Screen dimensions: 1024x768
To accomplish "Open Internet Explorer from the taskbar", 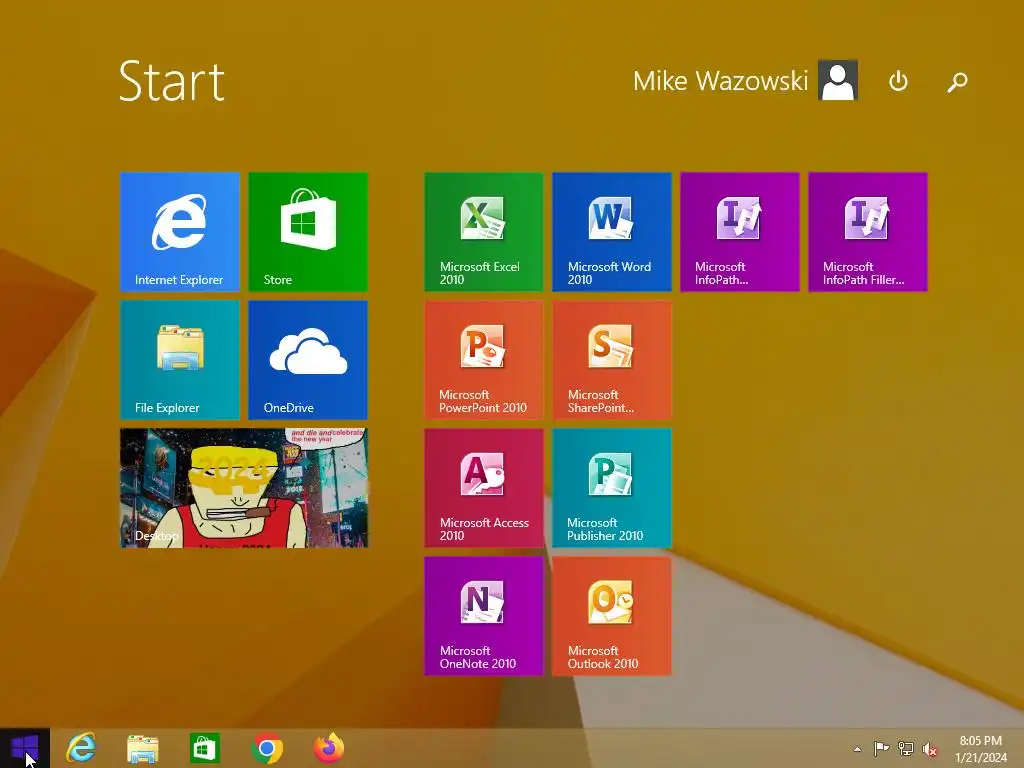I will pos(81,748).
